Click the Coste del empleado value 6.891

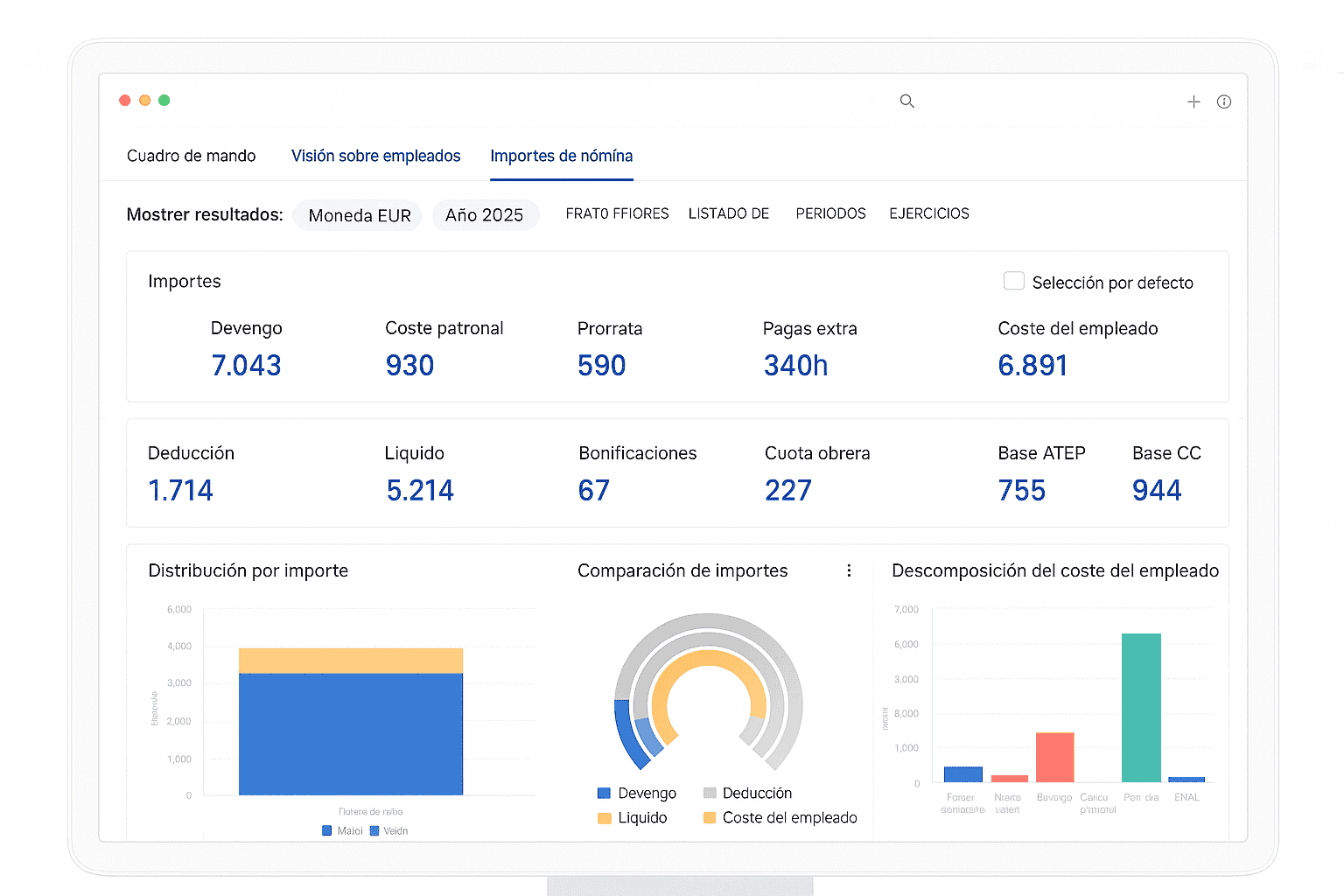1032,366
